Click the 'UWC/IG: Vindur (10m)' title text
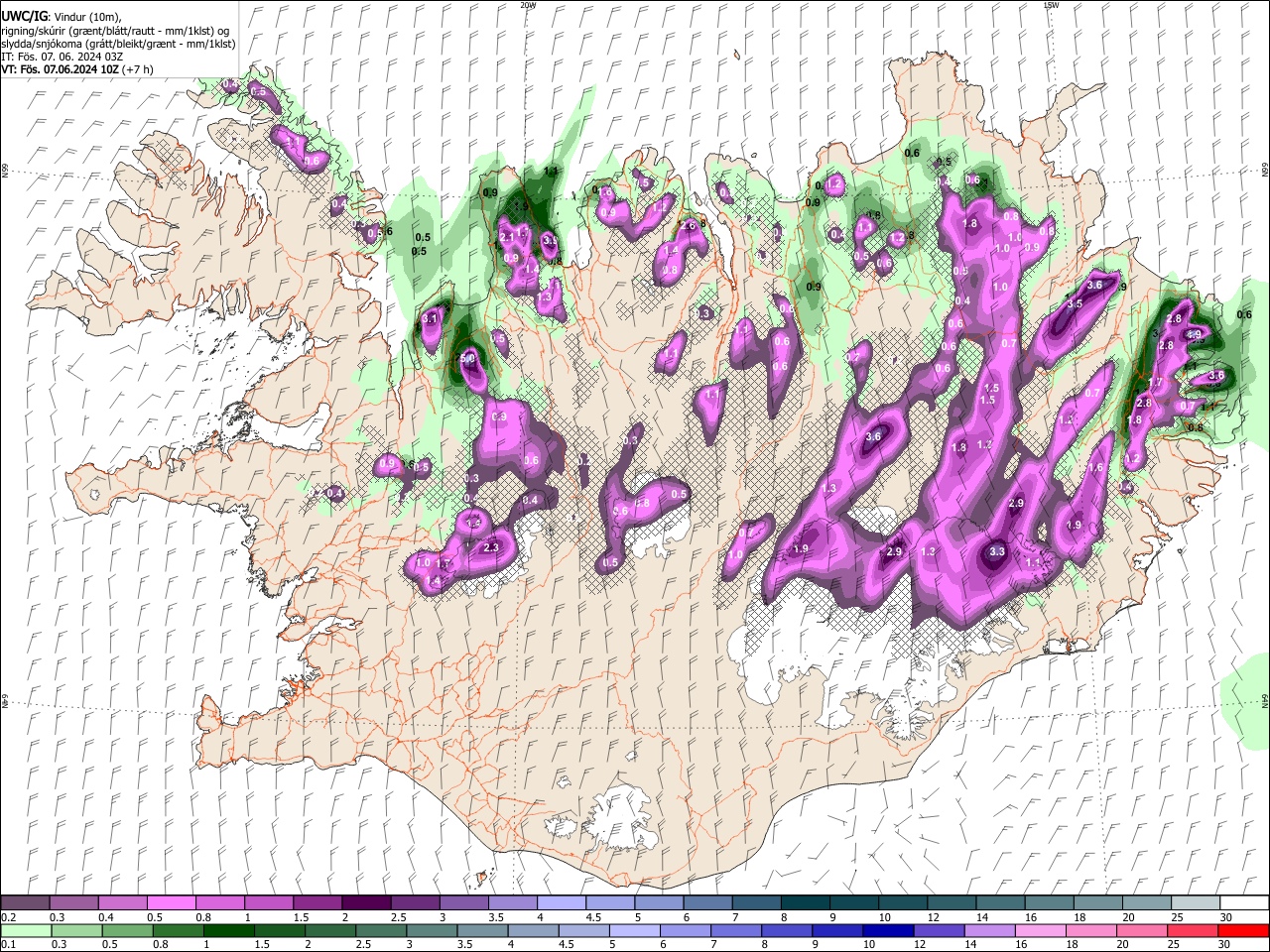The image size is (1270, 952). 61,17
